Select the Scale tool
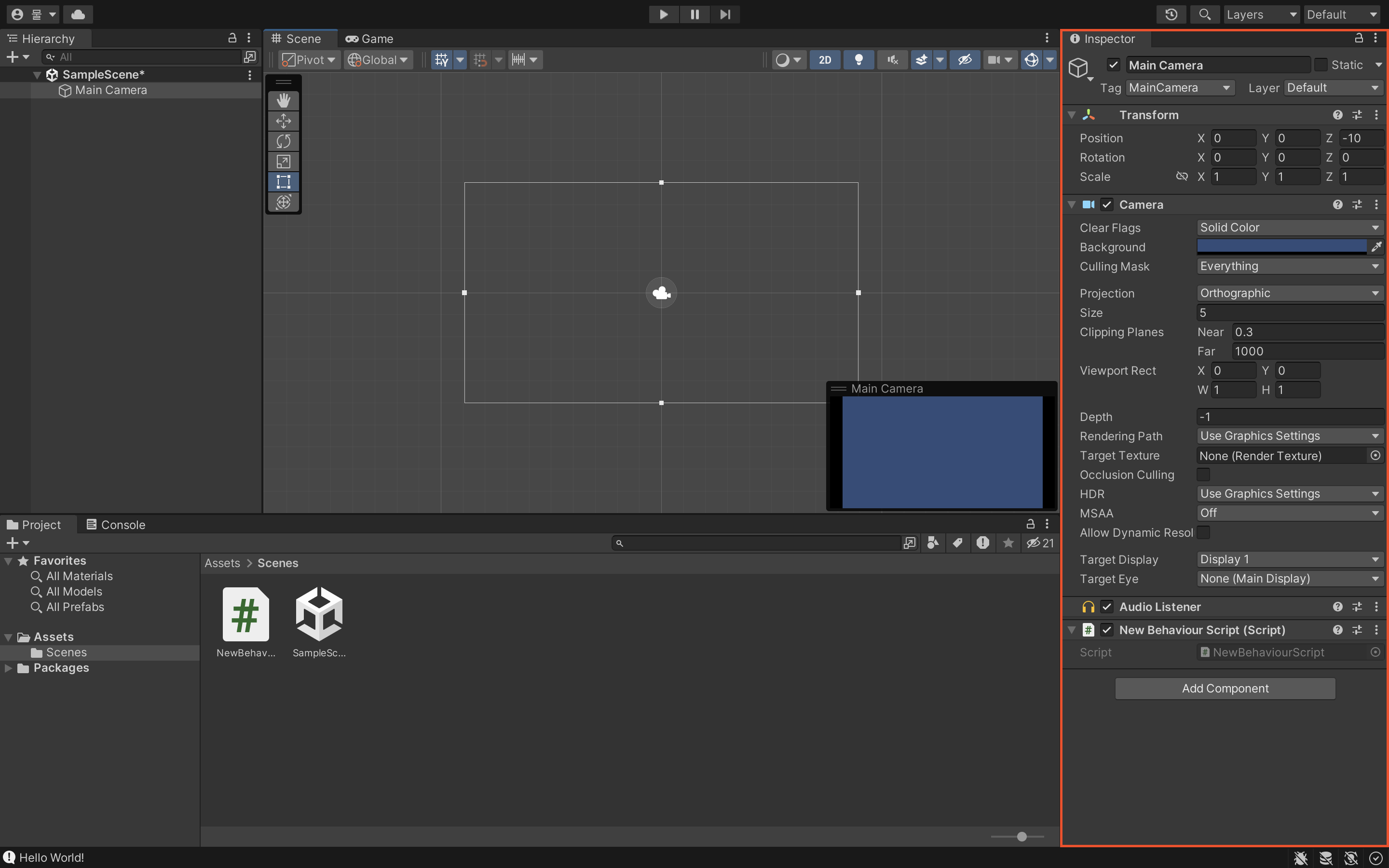 (283, 162)
